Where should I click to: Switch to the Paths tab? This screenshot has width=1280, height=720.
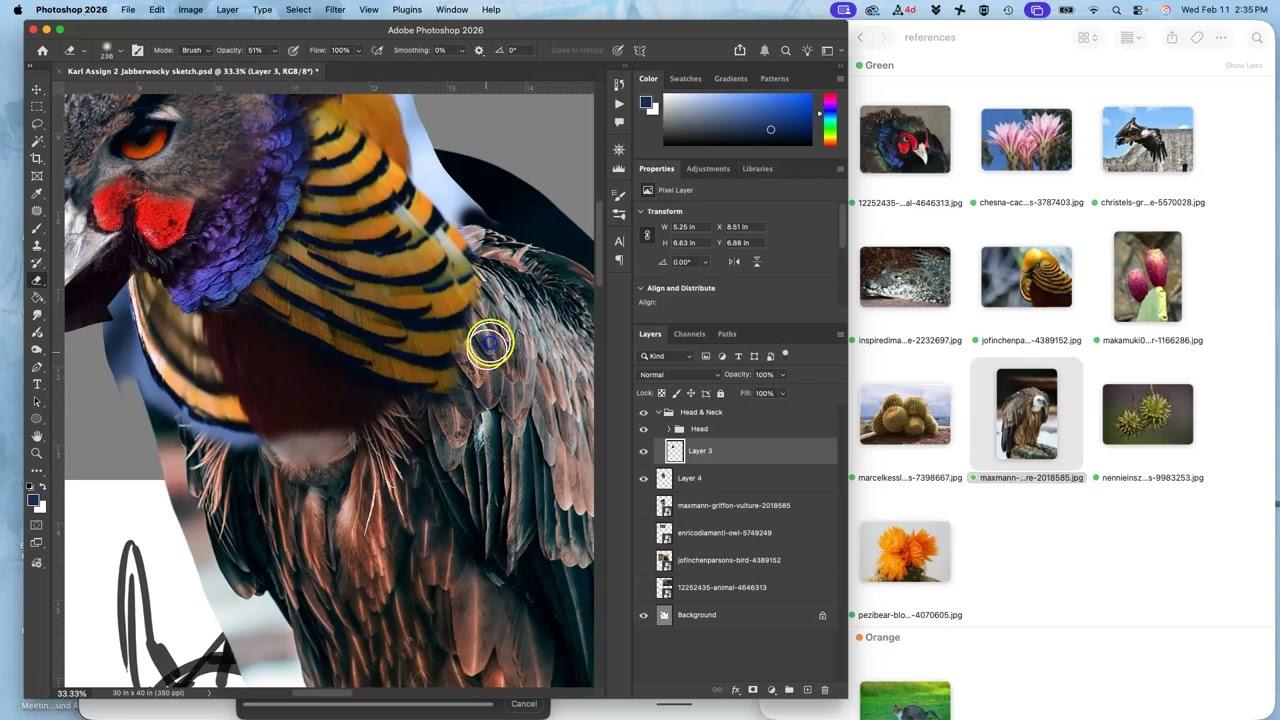coord(727,334)
